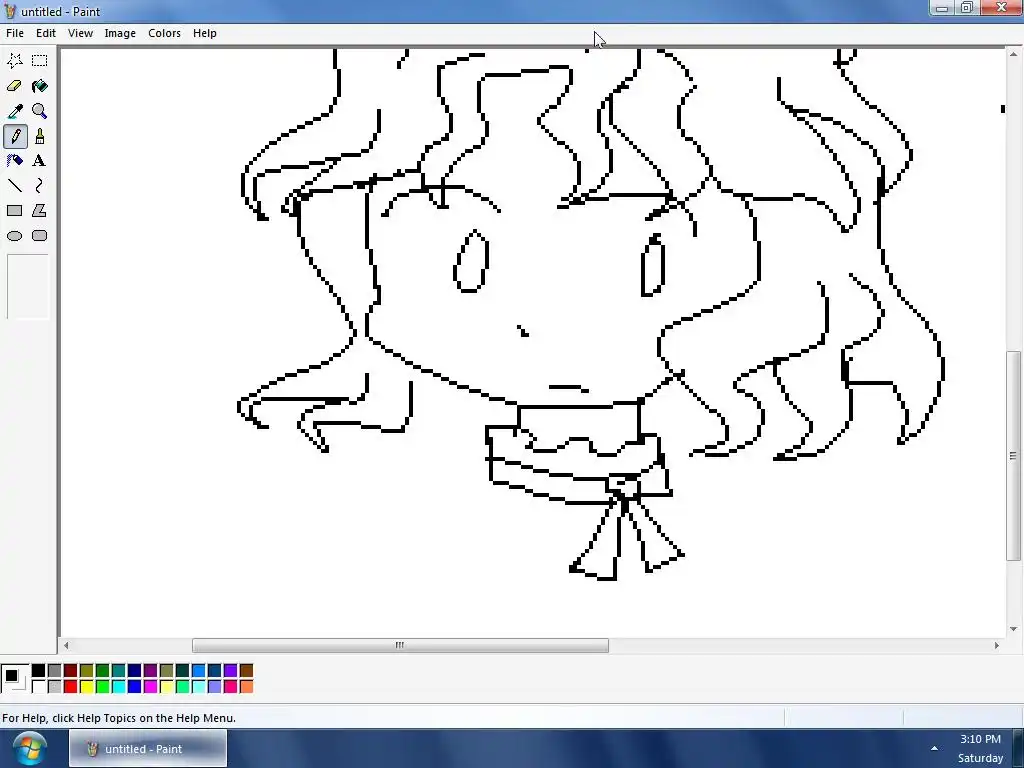Select the Text tool
Screen dimensions: 1024x768
click(x=40, y=161)
